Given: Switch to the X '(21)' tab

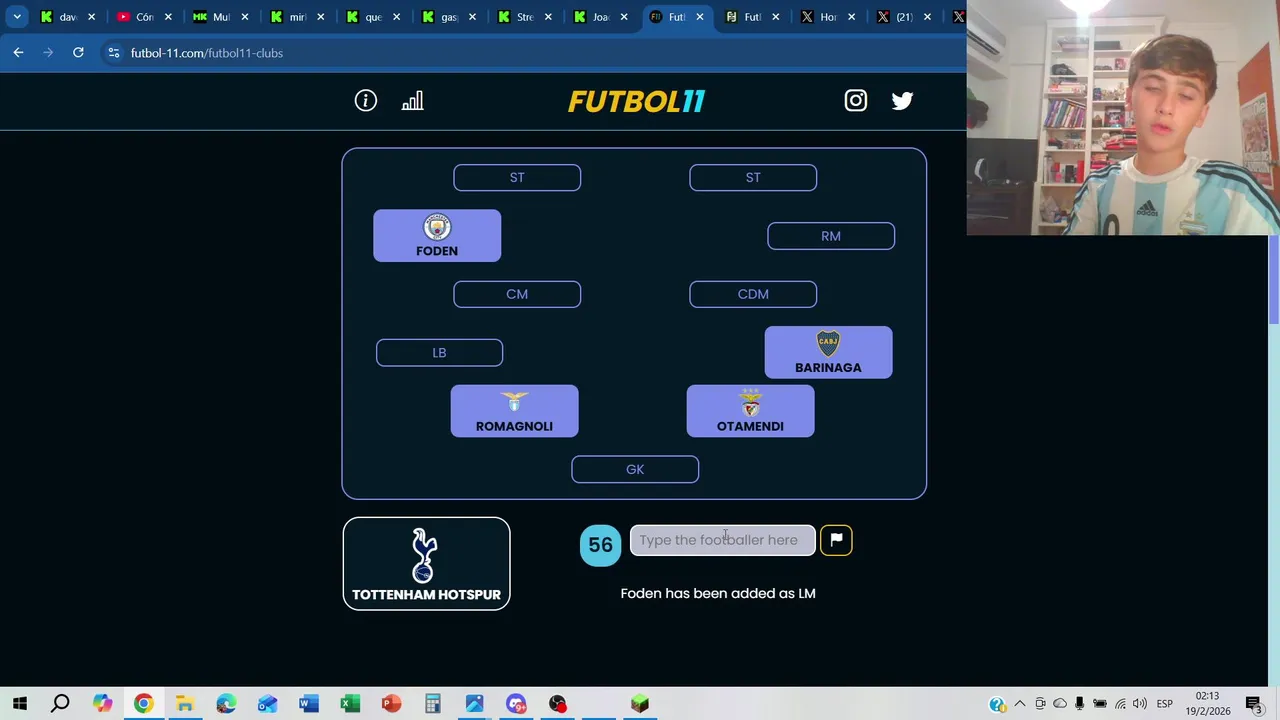Looking at the screenshot, I should 904,17.
